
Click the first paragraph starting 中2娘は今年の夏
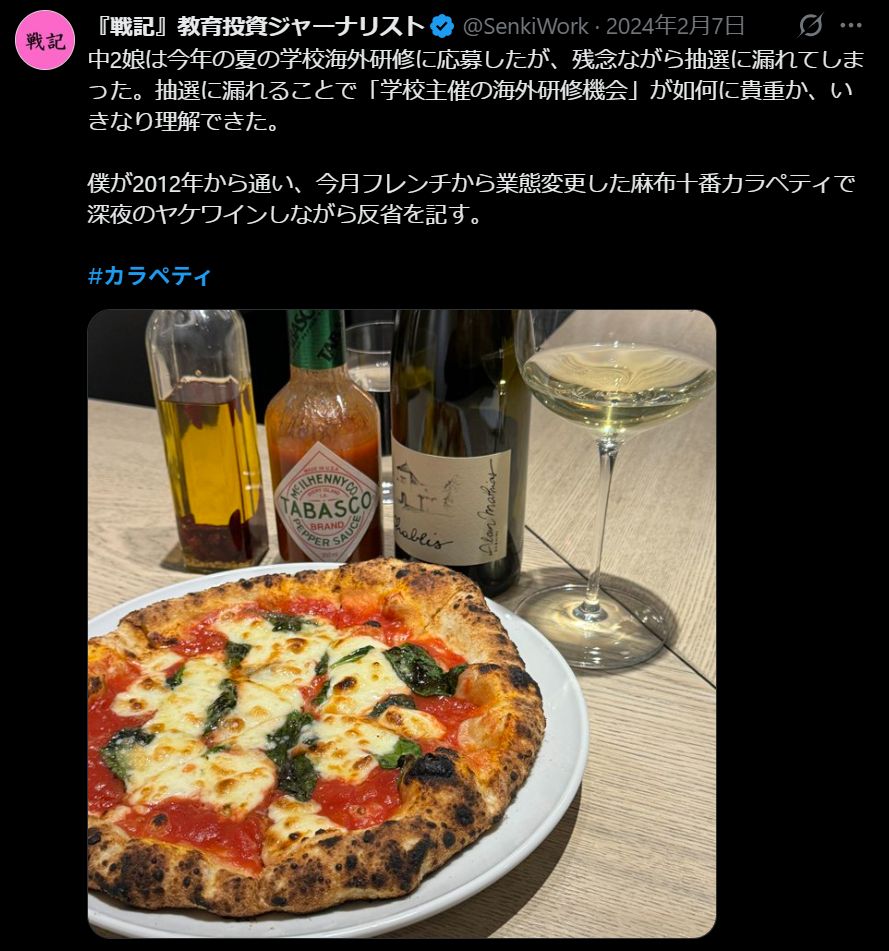[476, 90]
